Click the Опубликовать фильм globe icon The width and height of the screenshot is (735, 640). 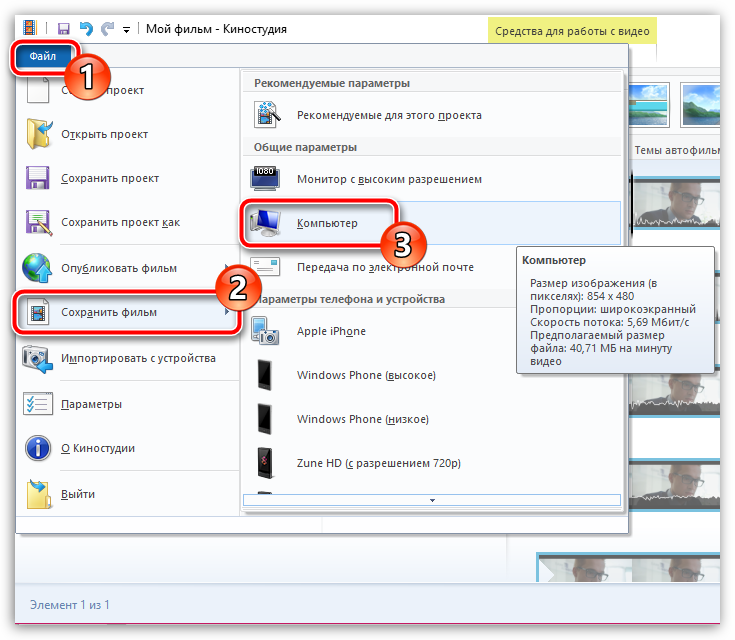pos(38,268)
